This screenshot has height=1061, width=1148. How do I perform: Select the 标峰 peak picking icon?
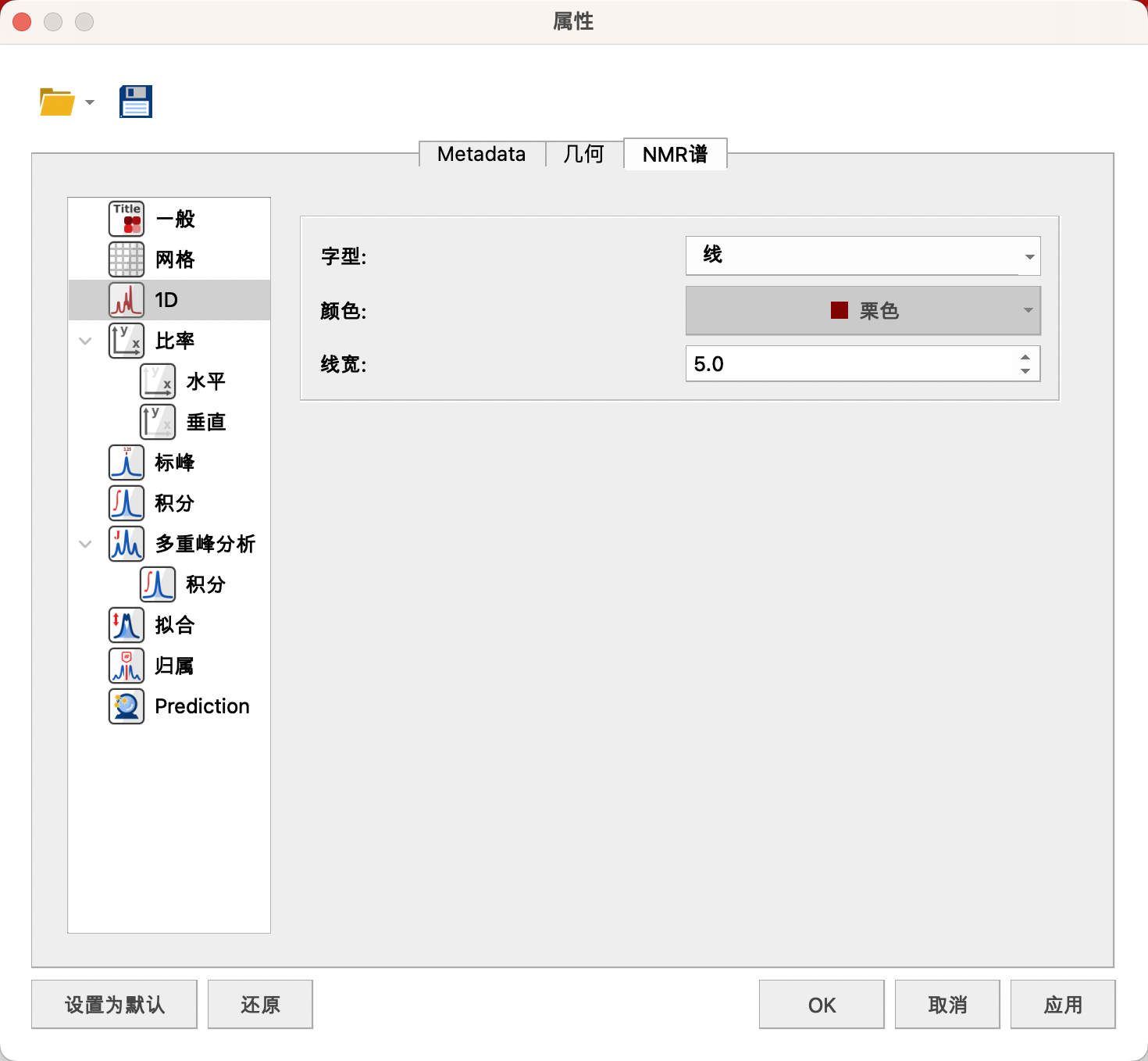click(127, 463)
